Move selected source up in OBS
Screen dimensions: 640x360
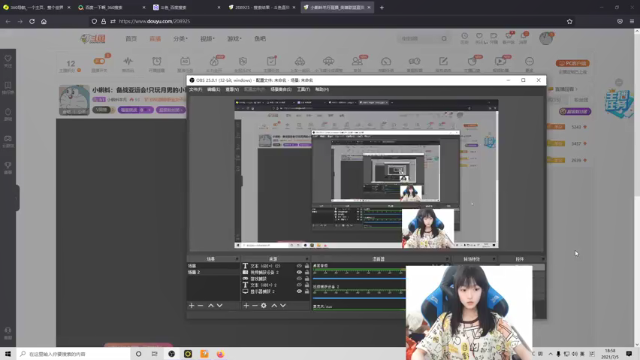tap(274, 305)
